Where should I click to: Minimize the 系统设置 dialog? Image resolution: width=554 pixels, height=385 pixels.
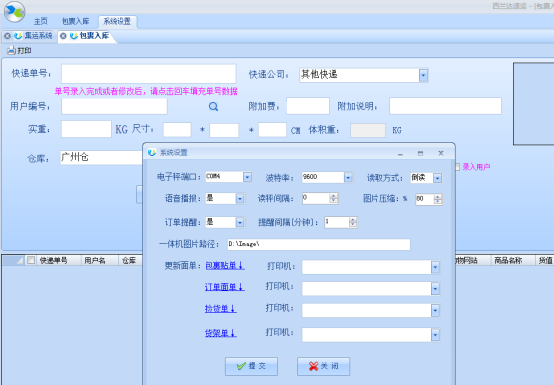(400, 154)
